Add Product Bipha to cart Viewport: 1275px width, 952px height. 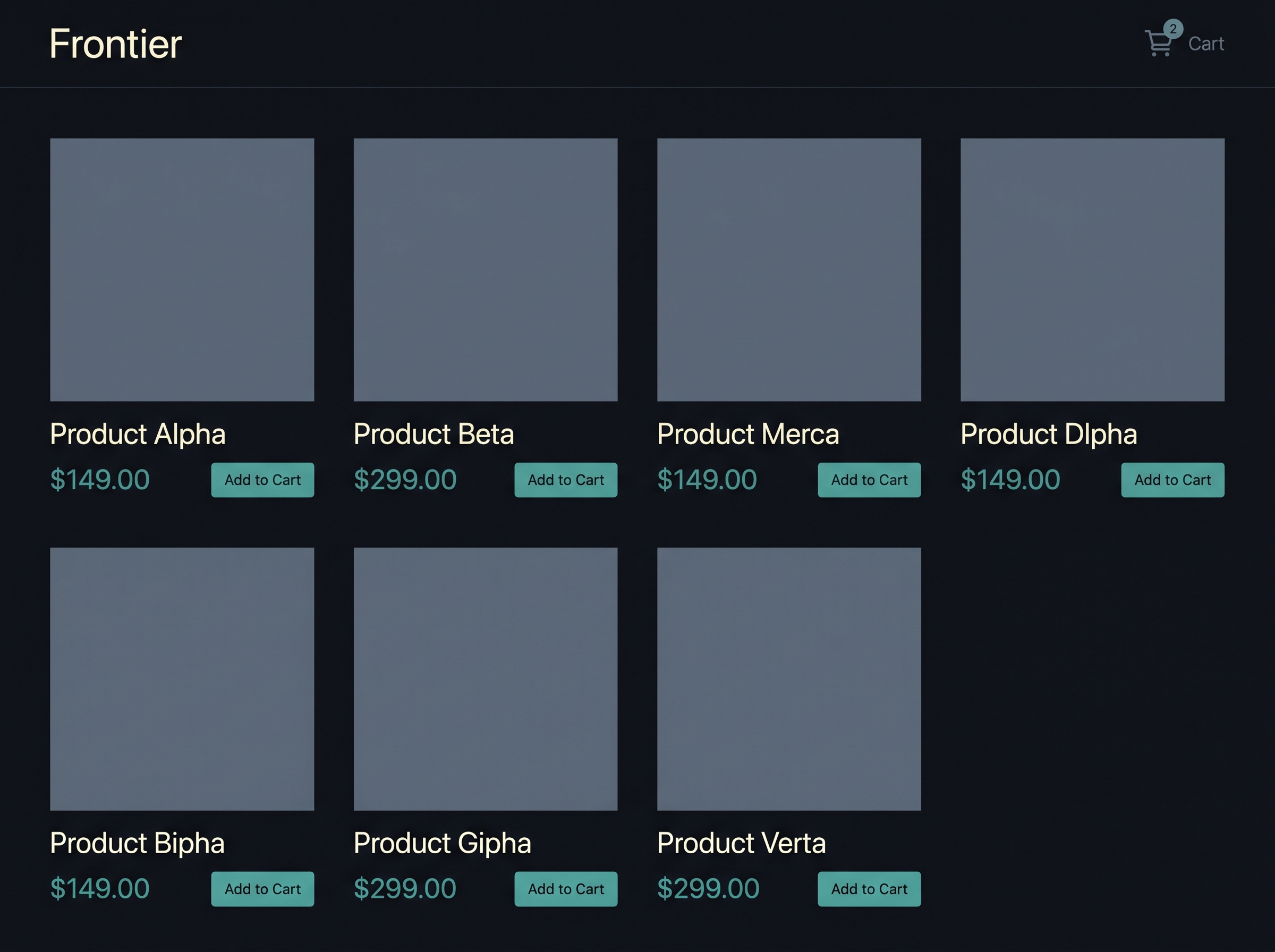coord(263,889)
